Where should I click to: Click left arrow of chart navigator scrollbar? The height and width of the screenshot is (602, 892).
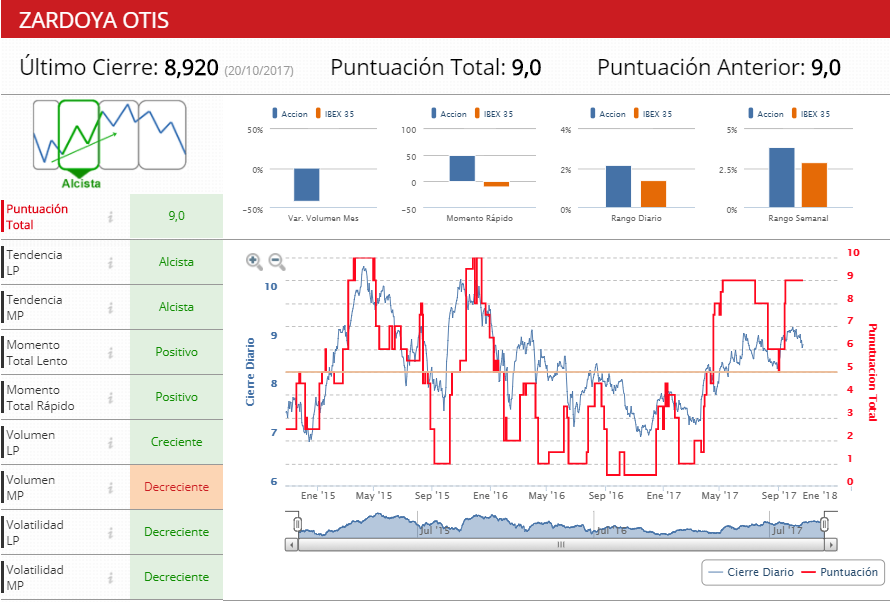click(291, 545)
